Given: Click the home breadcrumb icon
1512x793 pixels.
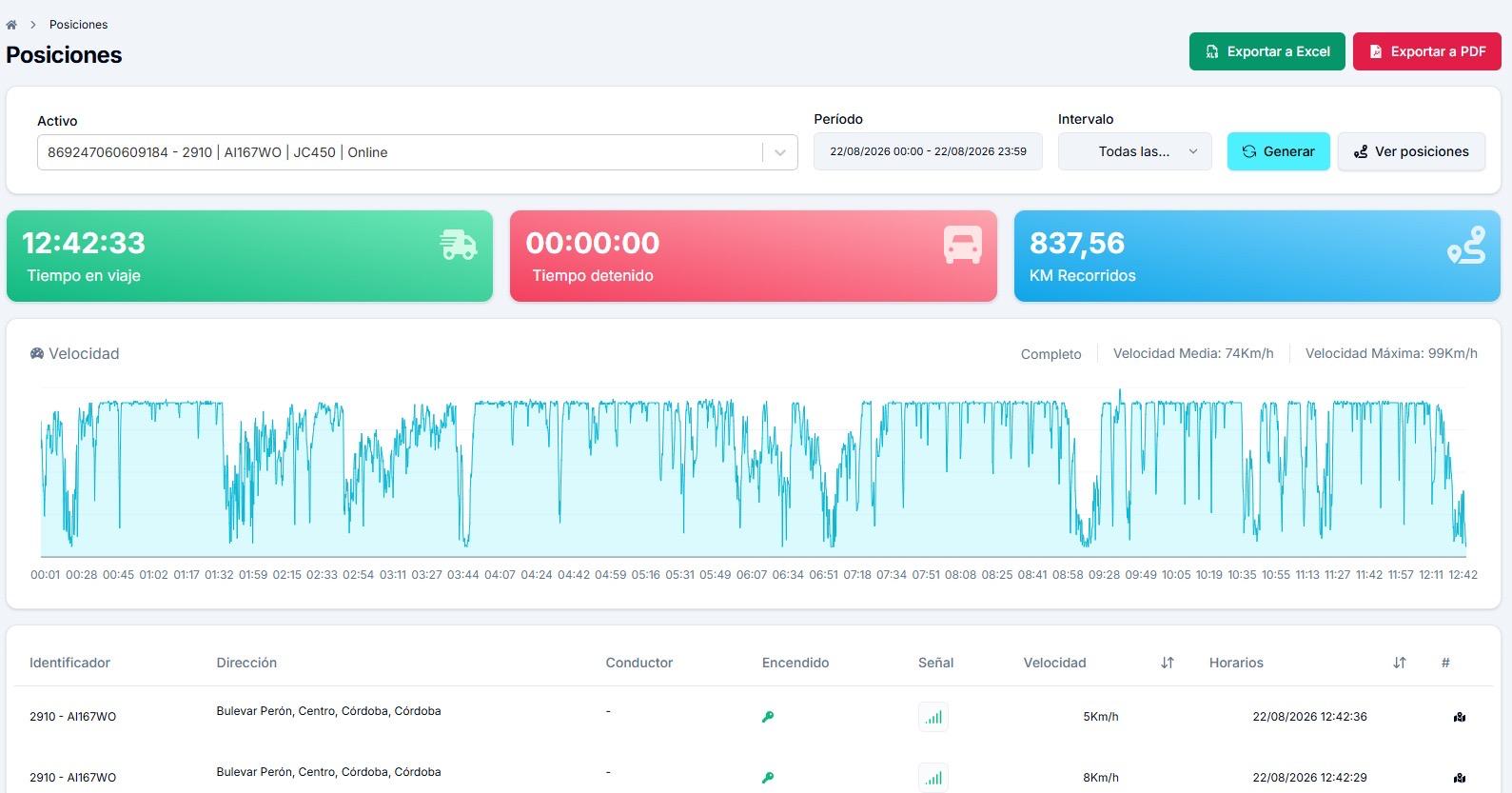Looking at the screenshot, I should (11, 25).
